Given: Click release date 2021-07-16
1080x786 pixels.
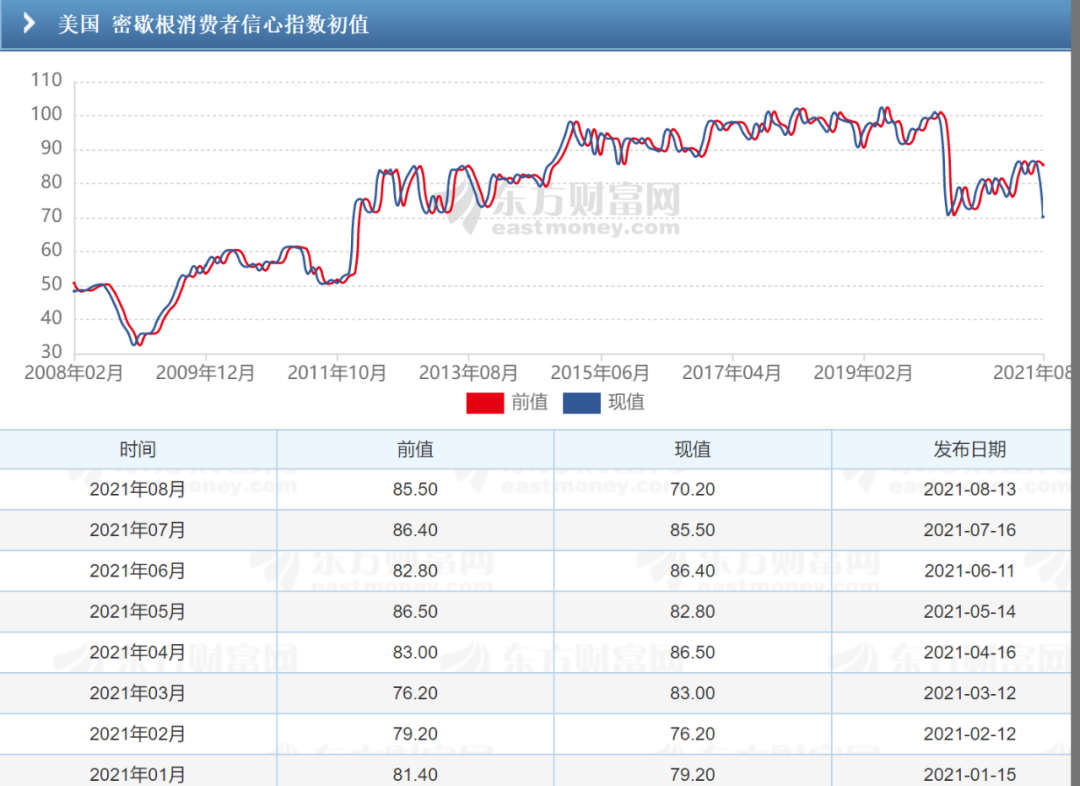Looking at the screenshot, I should (x=970, y=530).
